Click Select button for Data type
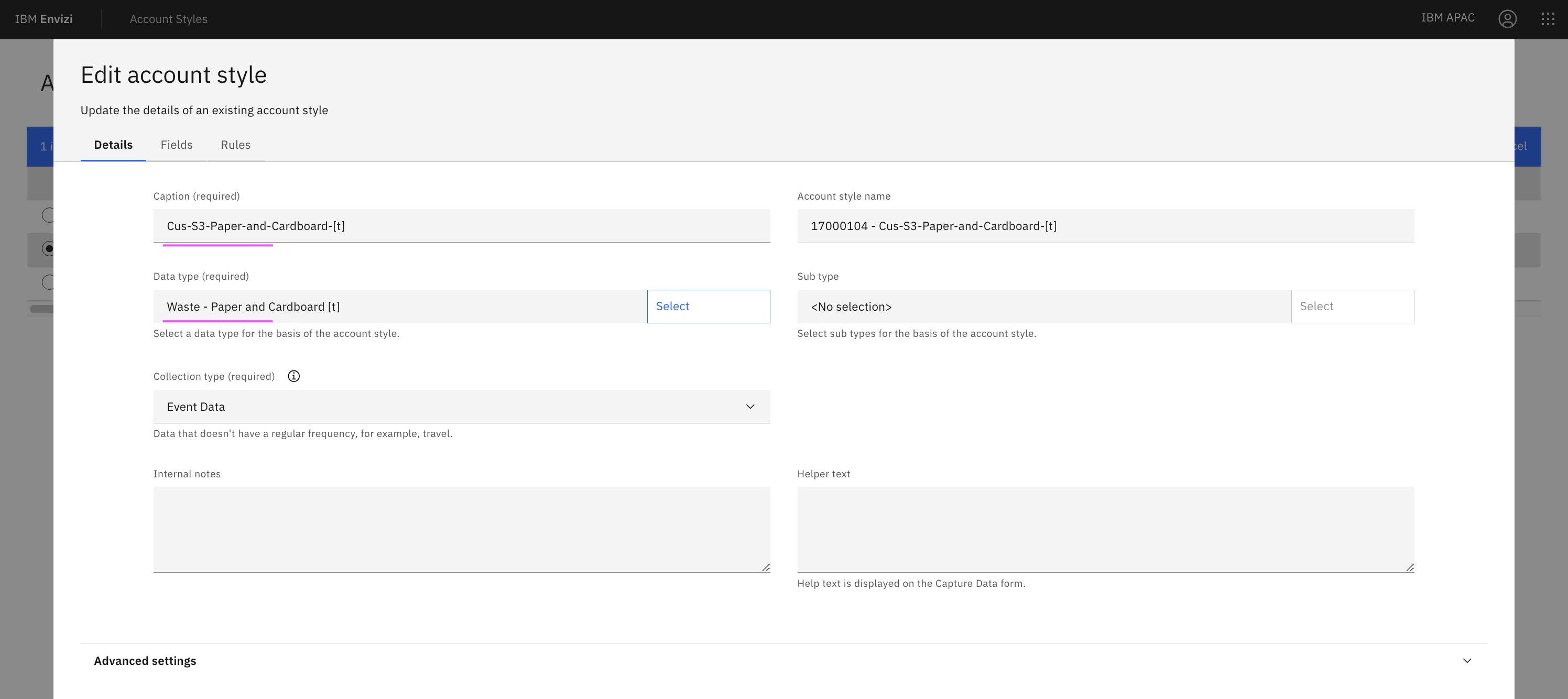The height and width of the screenshot is (699, 1568). 708,307
